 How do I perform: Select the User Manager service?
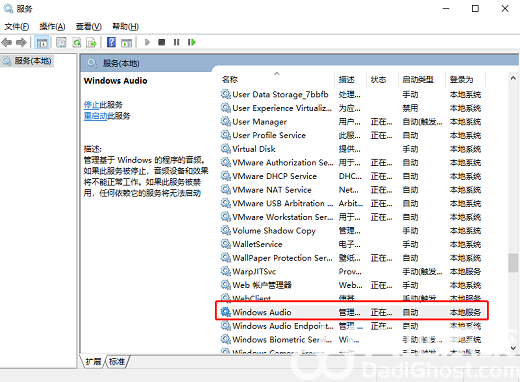point(351,122)
